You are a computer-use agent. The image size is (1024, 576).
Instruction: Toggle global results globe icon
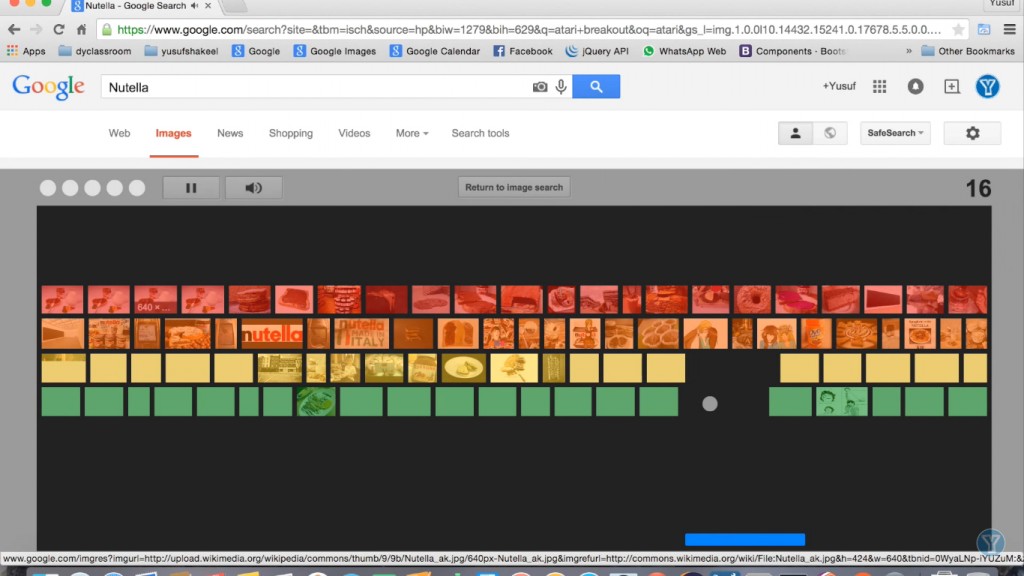click(830, 133)
